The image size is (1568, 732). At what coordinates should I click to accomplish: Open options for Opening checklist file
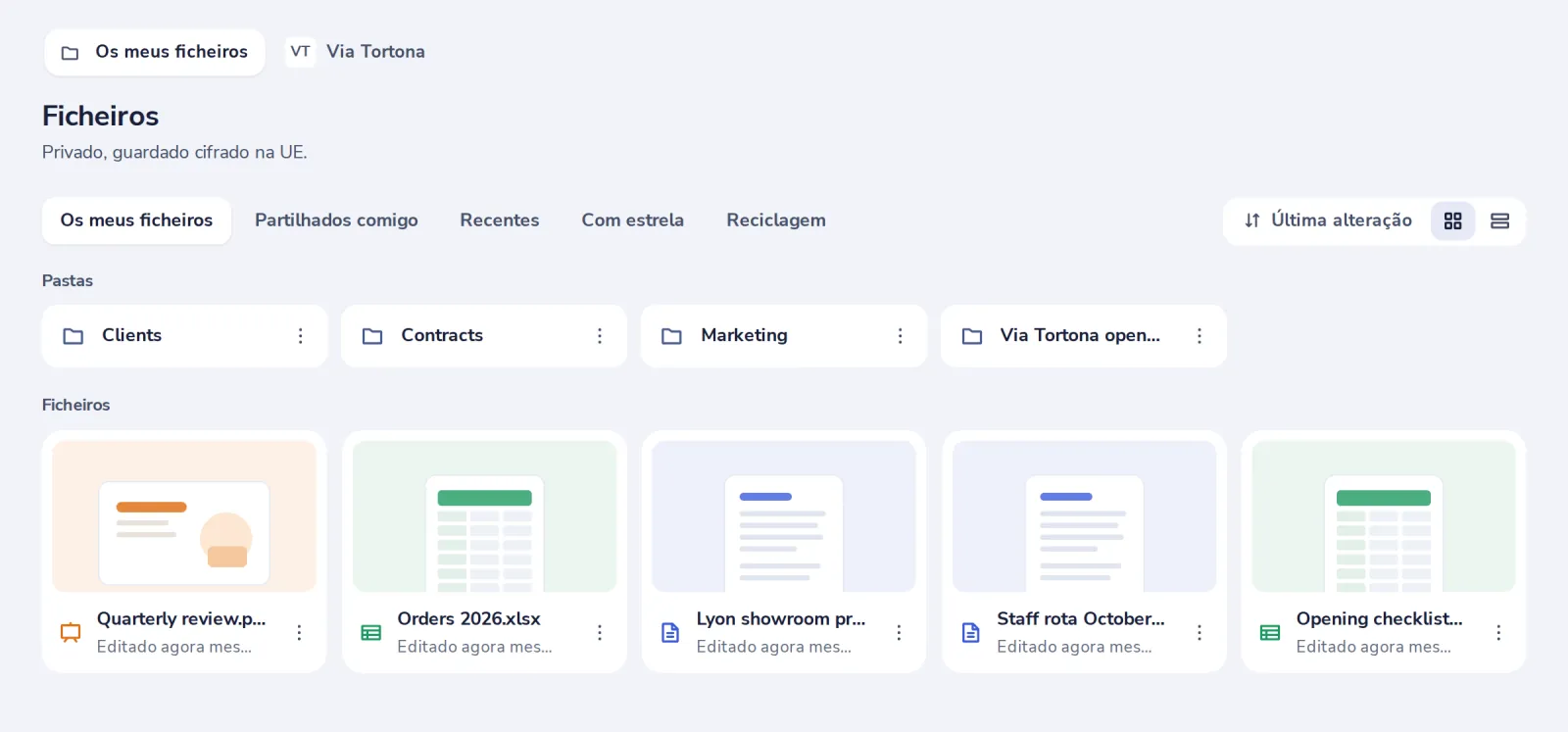tap(1498, 633)
